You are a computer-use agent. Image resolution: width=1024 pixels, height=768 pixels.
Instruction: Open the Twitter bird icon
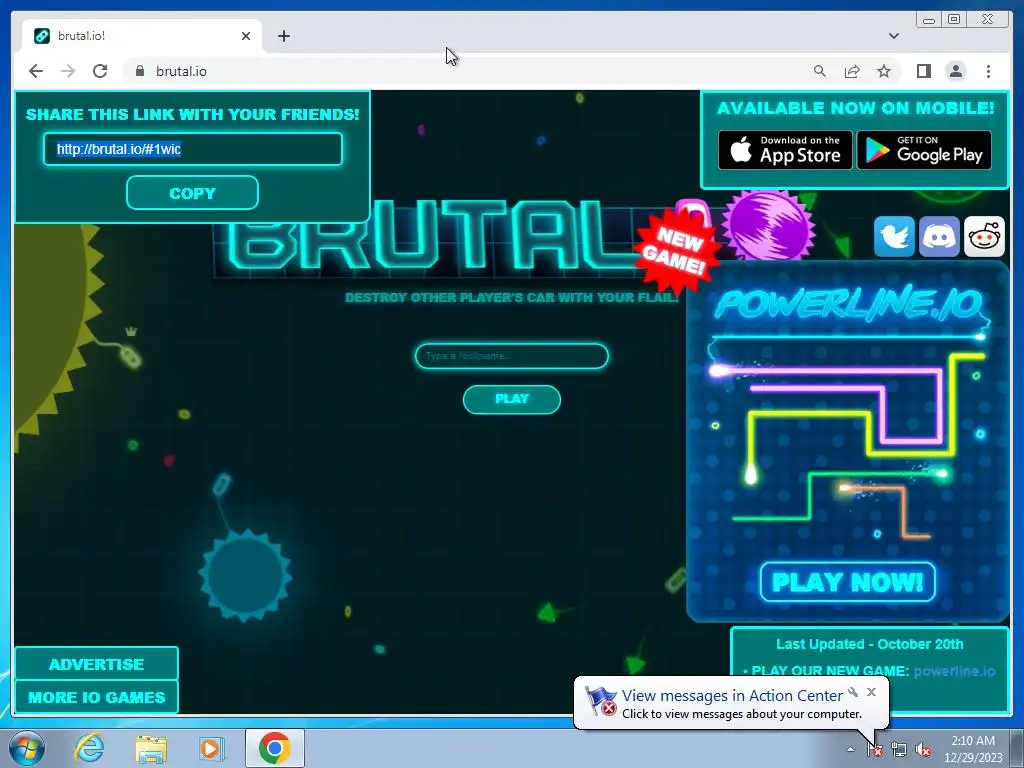(894, 236)
